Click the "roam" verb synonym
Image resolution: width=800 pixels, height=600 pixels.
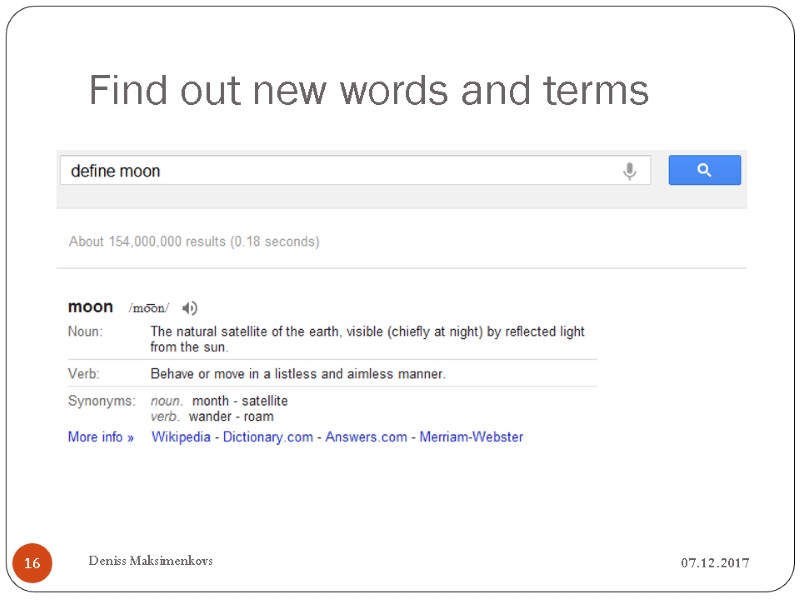(x=258, y=417)
